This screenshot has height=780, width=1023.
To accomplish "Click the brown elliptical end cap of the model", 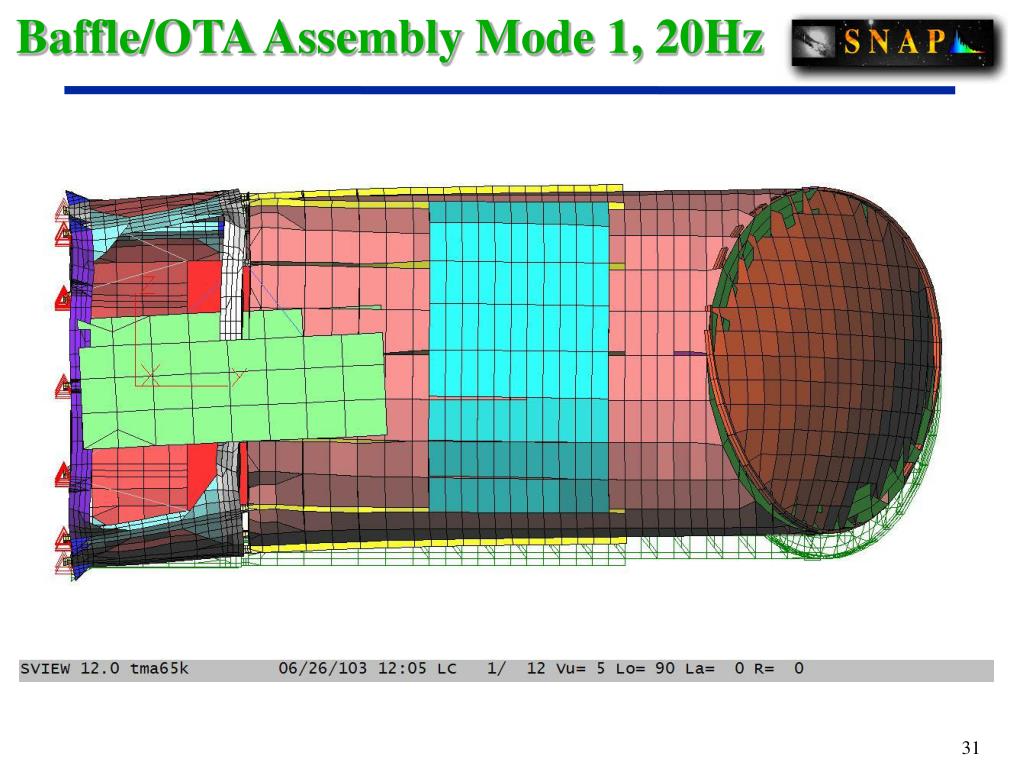I will 825,359.
